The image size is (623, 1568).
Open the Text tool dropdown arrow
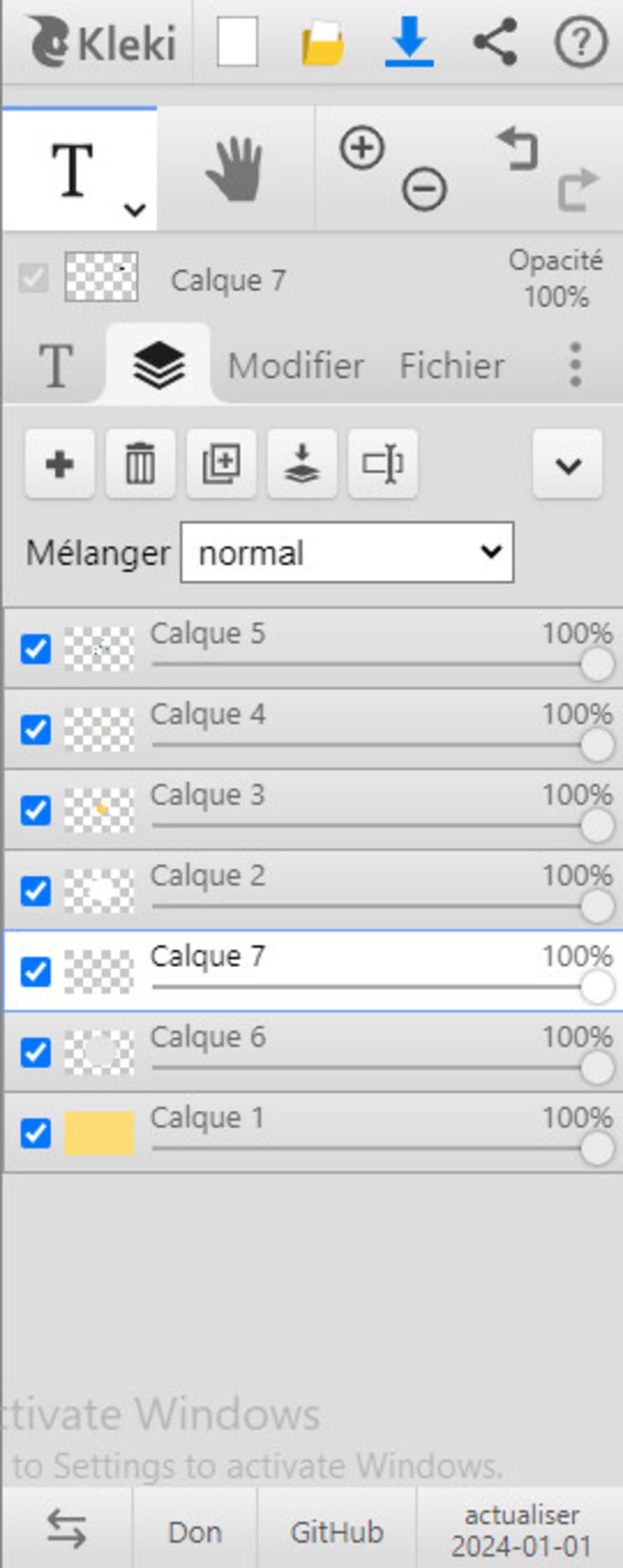[134, 210]
